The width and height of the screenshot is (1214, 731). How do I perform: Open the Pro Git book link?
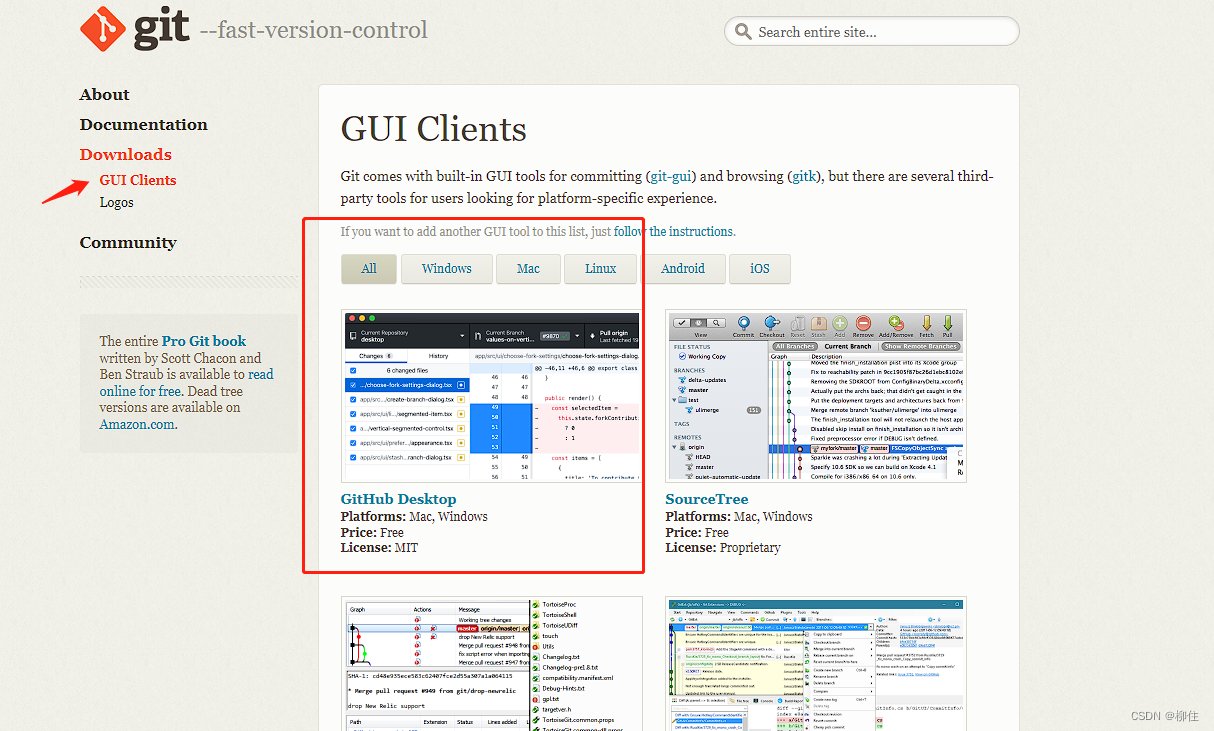click(204, 341)
